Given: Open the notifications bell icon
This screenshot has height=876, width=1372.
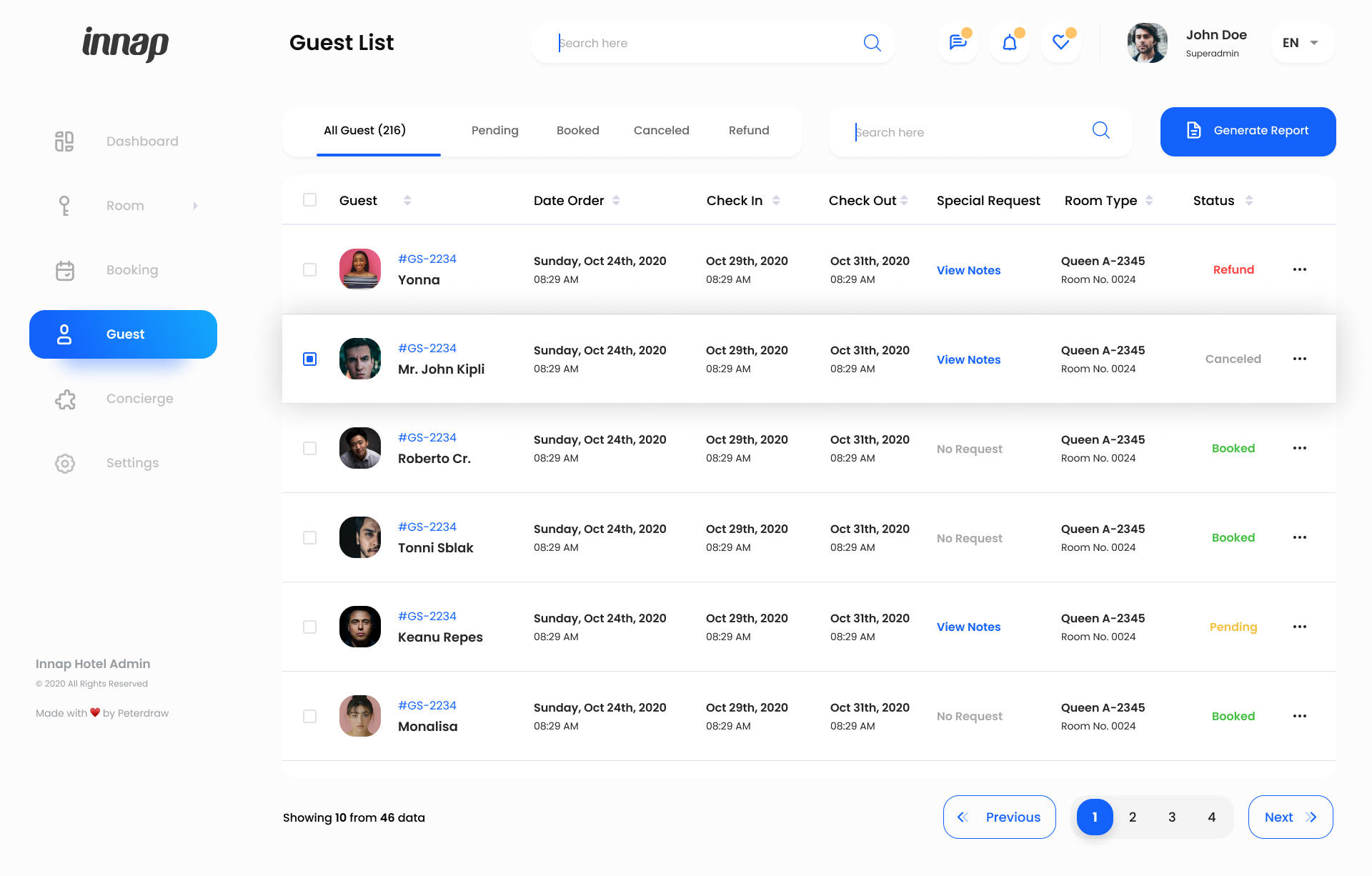Looking at the screenshot, I should coord(1009,43).
